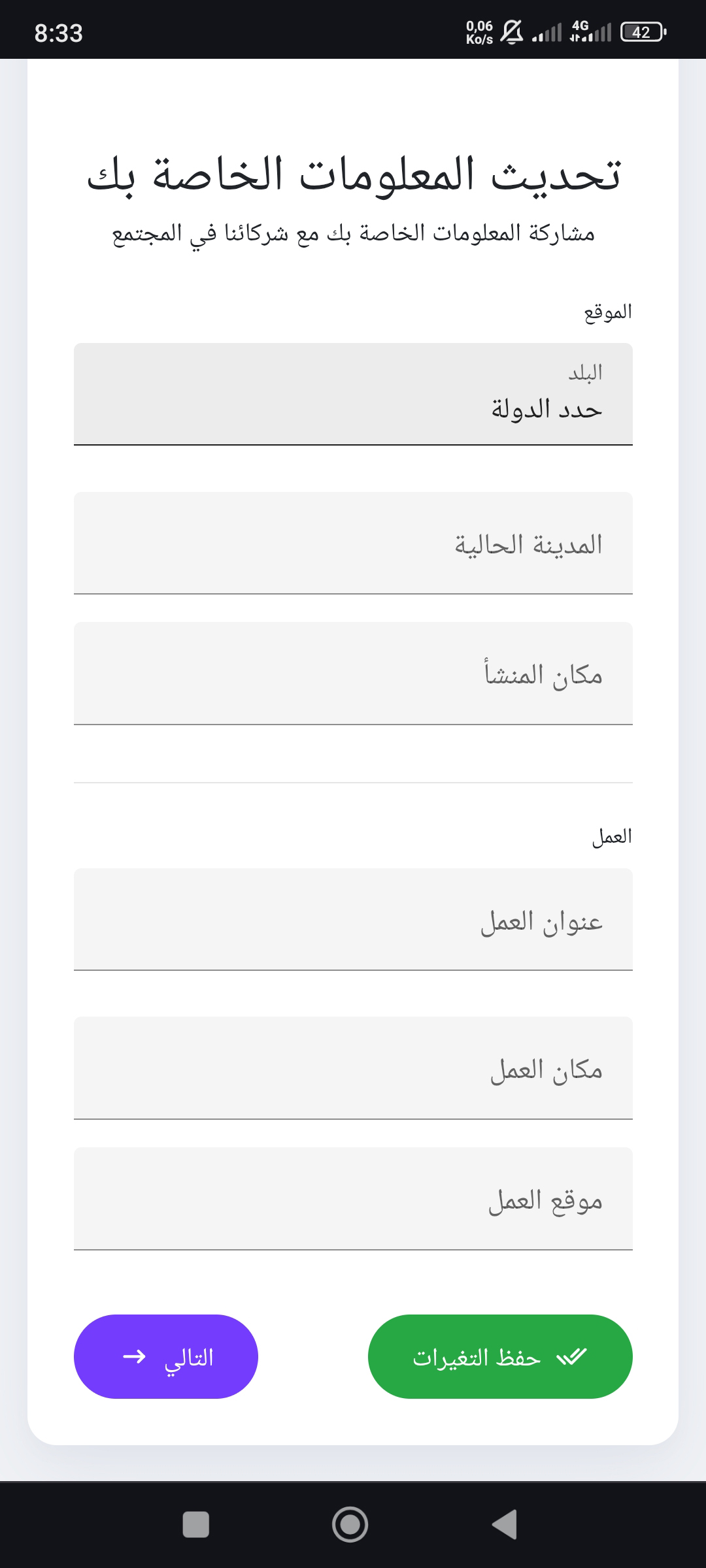
Task: Tap the 4G signal icon in status bar
Action: (x=590, y=32)
